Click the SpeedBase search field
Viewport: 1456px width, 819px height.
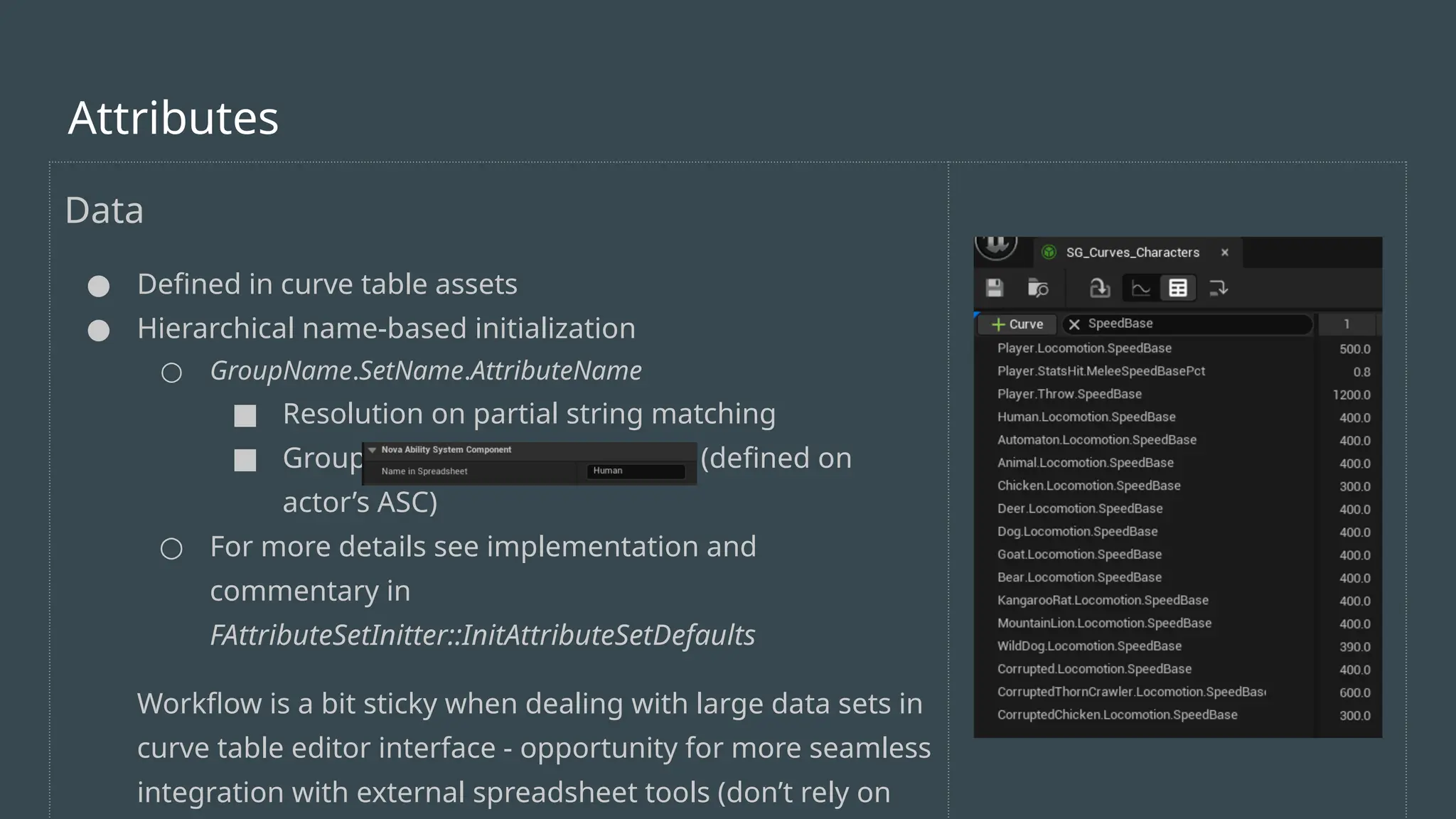point(1187,324)
